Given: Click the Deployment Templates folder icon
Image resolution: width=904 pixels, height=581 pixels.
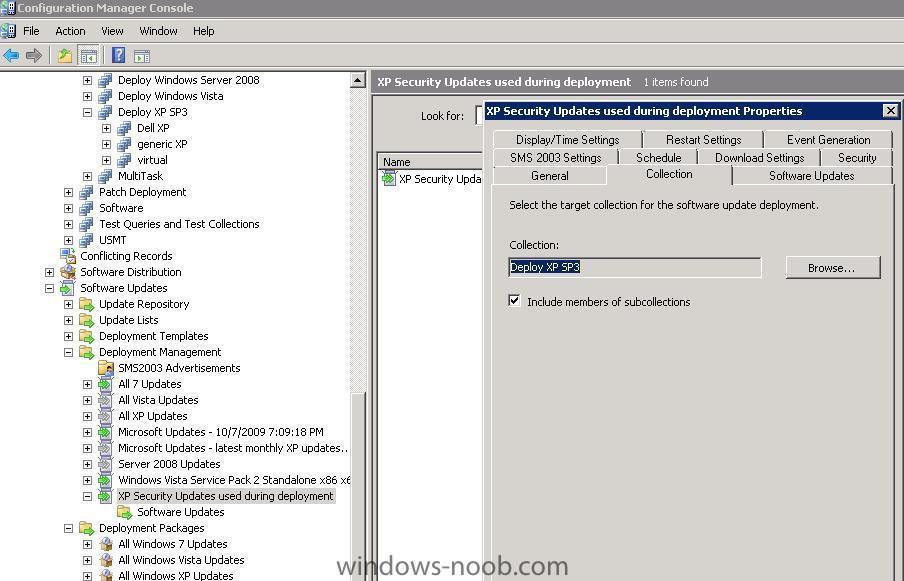Looking at the screenshot, I should pyautogui.click(x=86, y=336).
